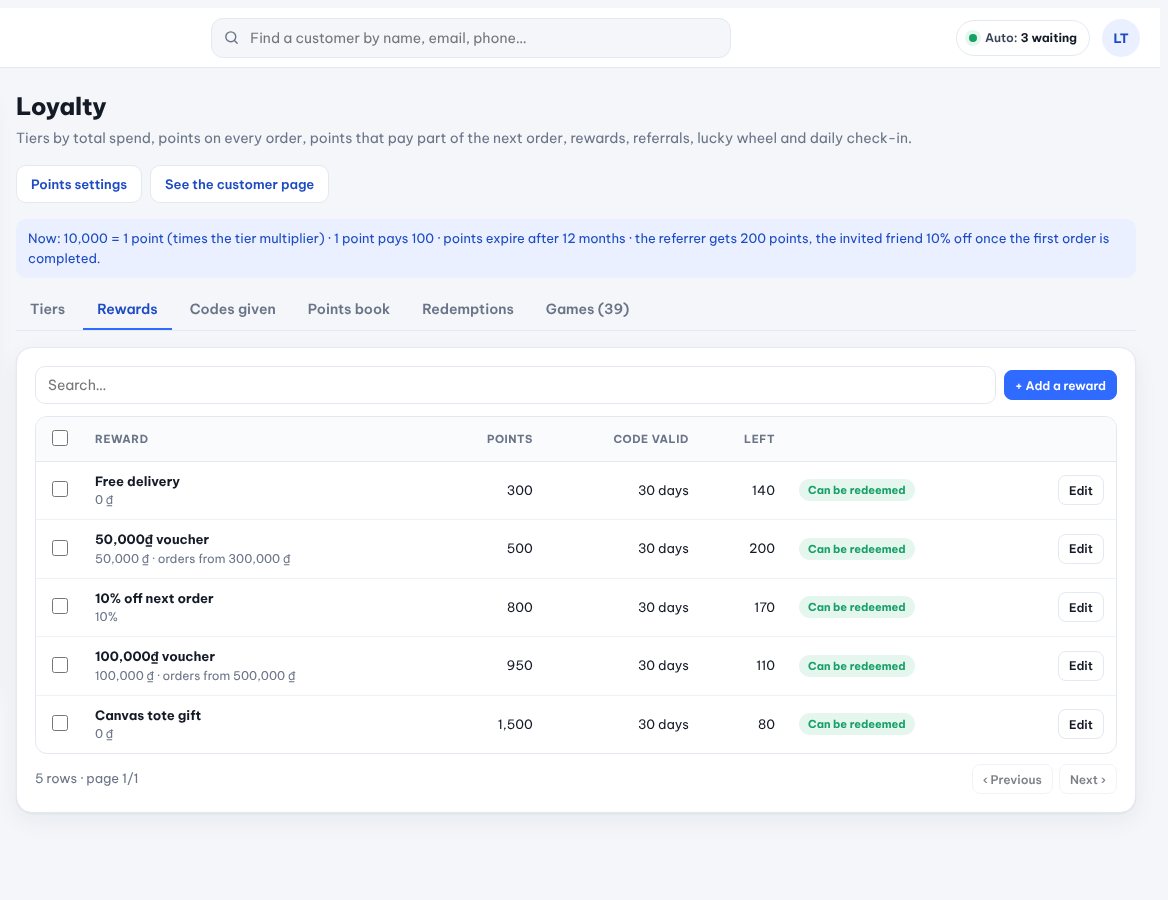Viewport: 1168px width, 900px height.
Task: Go to the Next page
Action: tap(1088, 779)
